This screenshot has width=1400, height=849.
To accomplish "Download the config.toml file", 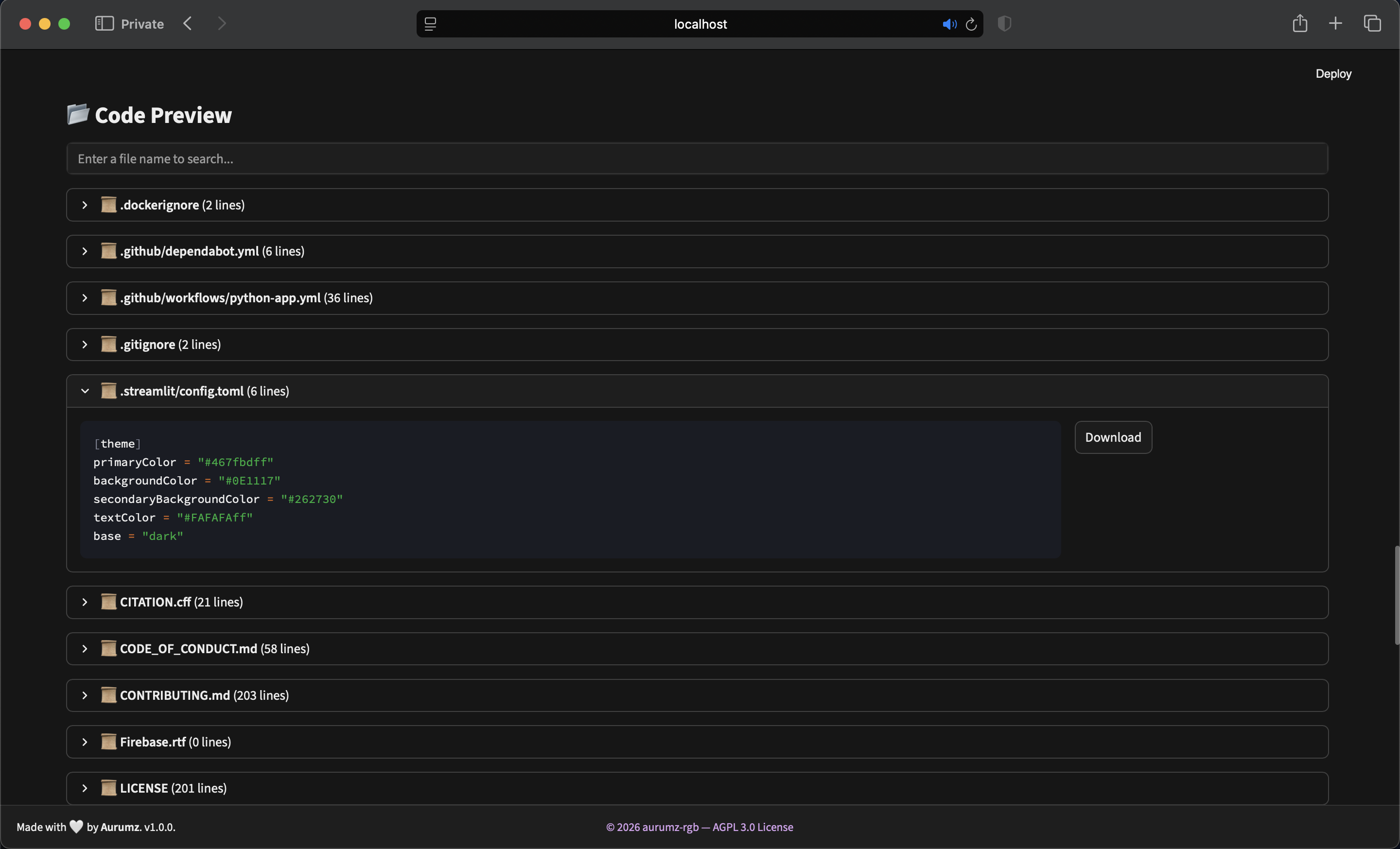I will pyautogui.click(x=1113, y=437).
